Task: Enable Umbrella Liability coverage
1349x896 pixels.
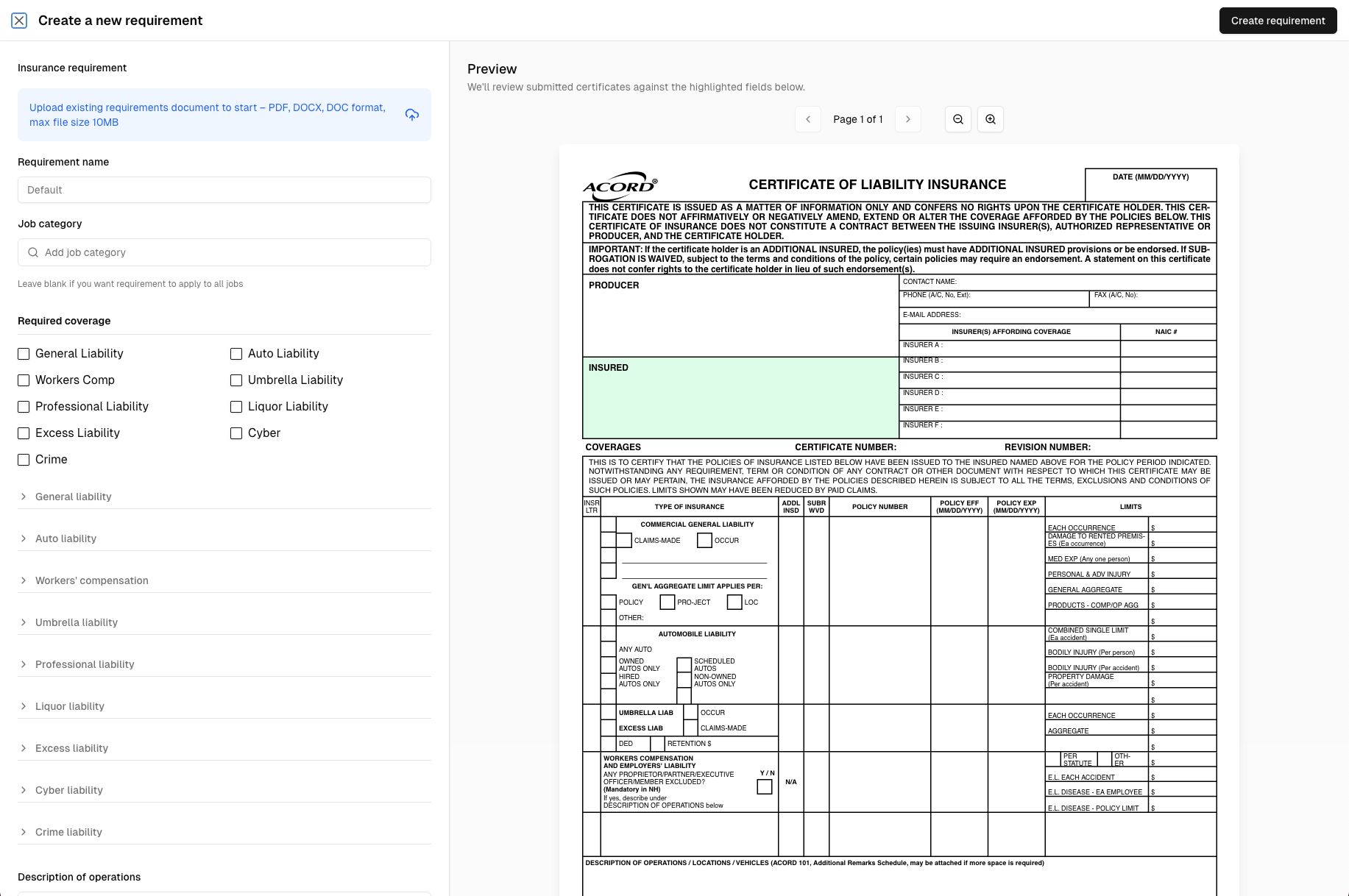Action: (x=236, y=380)
